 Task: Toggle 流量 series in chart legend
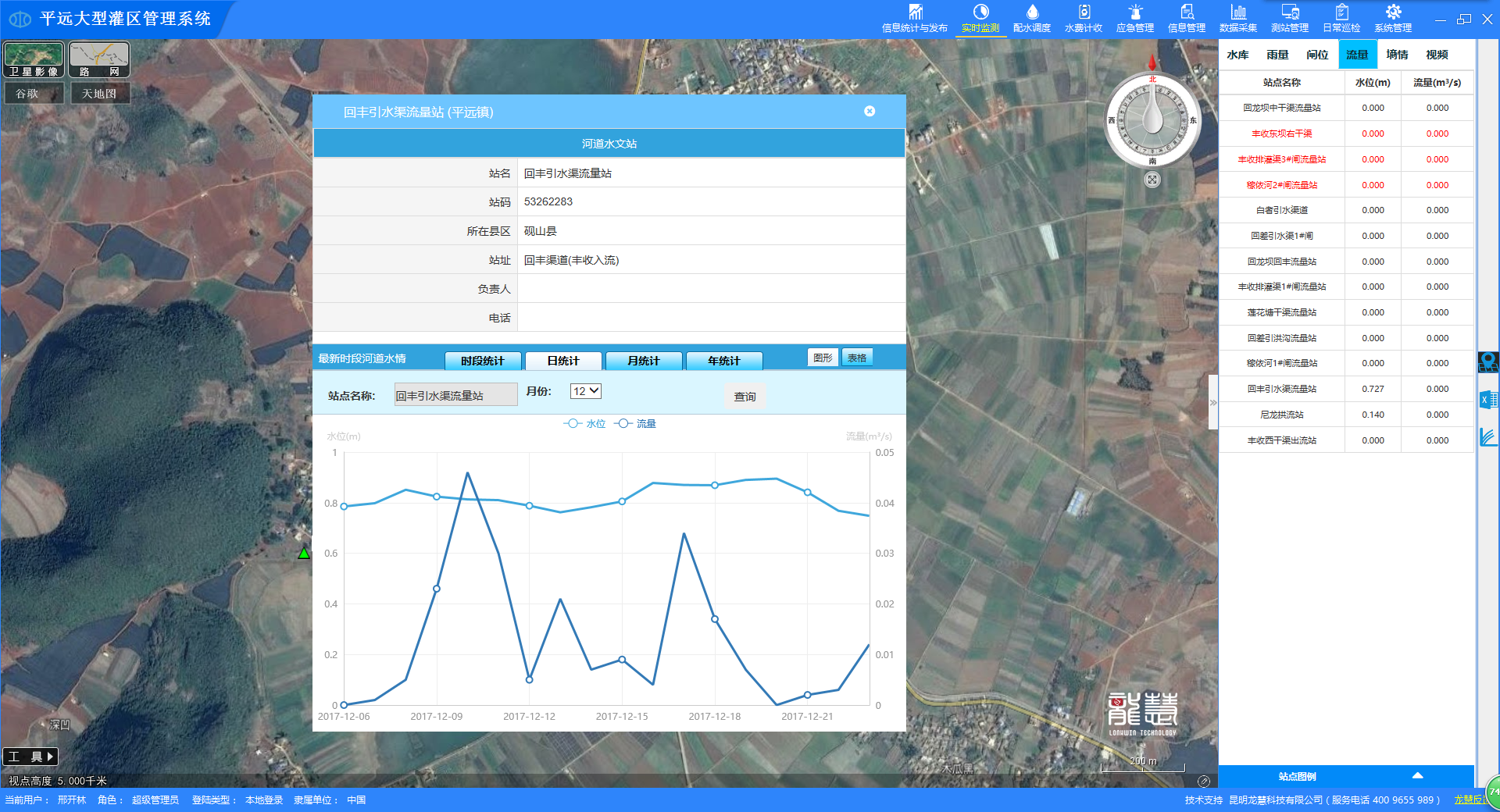[x=635, y=424]
